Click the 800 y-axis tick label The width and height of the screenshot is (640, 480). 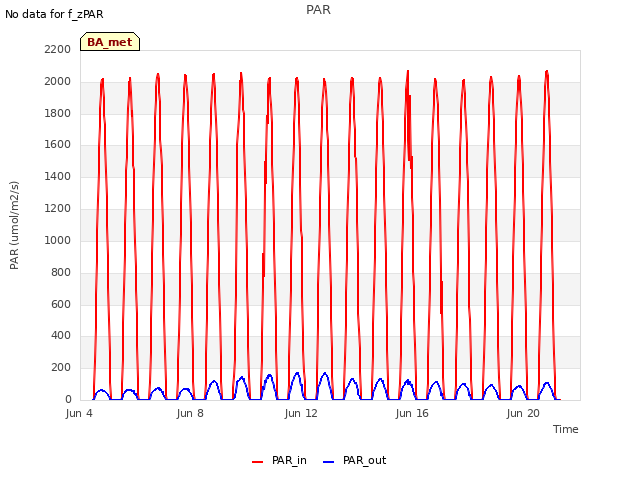pyautogui.click(x=61, y=272)
